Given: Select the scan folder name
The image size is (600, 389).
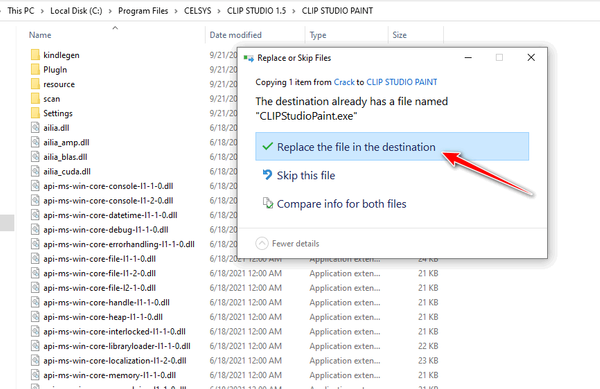Looking at the screenshot, I should (x=52, y=99).
